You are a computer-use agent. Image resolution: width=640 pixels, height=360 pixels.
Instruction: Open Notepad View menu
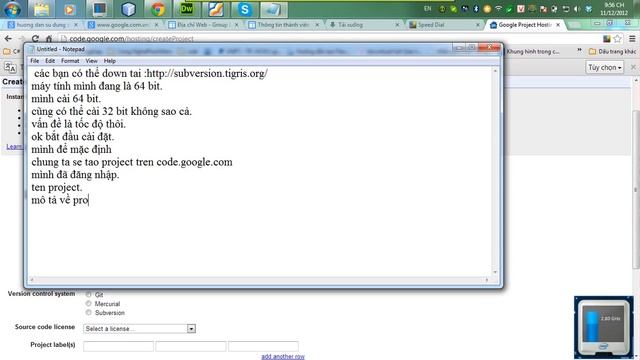click(x=91, y=61)
